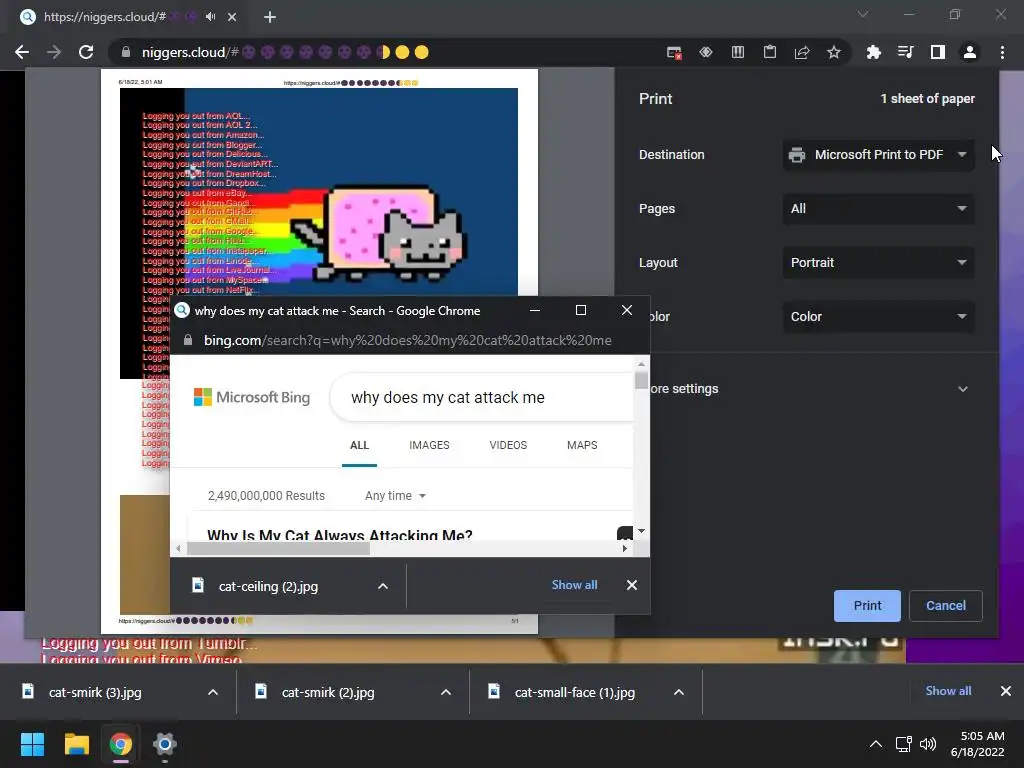This screenshot has height=768, width=1024.
Task: Open Settings gear from the taskbar
Action: coord(165,744)
